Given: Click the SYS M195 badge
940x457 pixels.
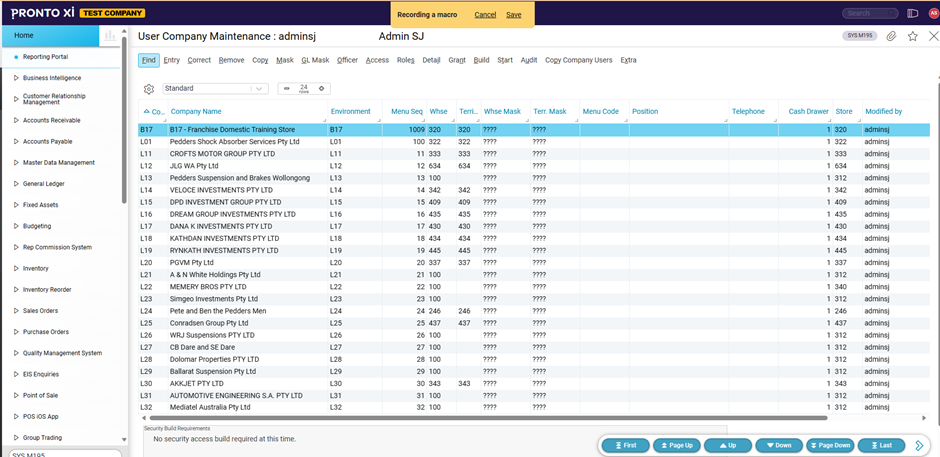Looking at the screenshot, I should pos(860,36).
